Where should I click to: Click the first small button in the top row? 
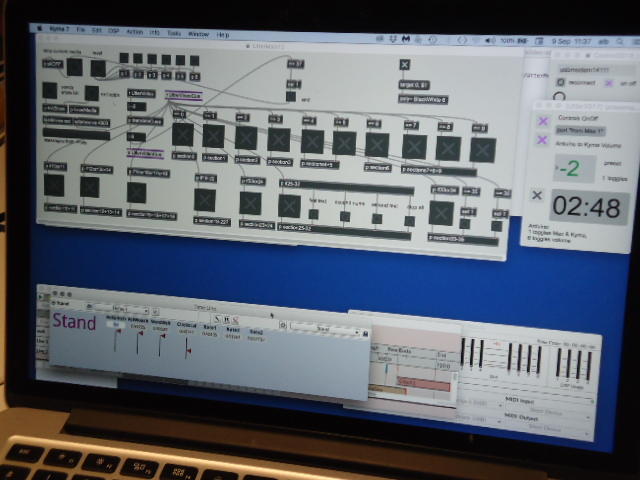[124, 58]
